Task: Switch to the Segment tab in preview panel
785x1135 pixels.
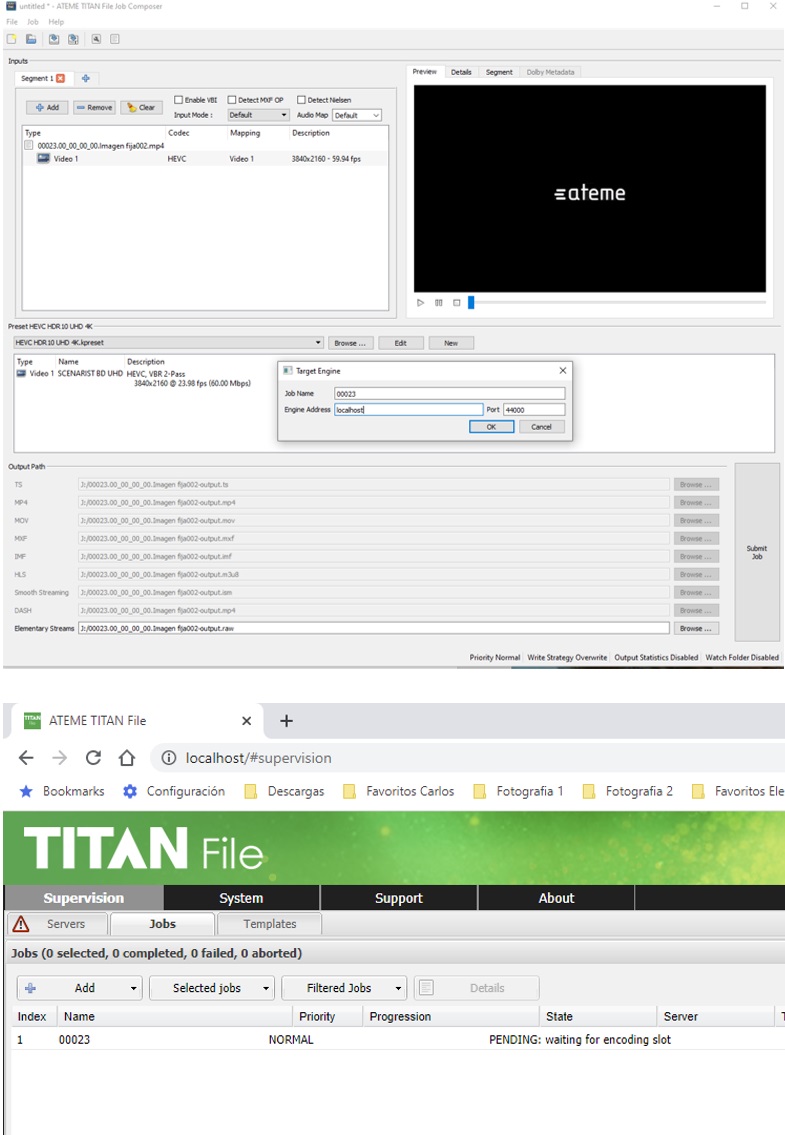Action: [499, 72]
